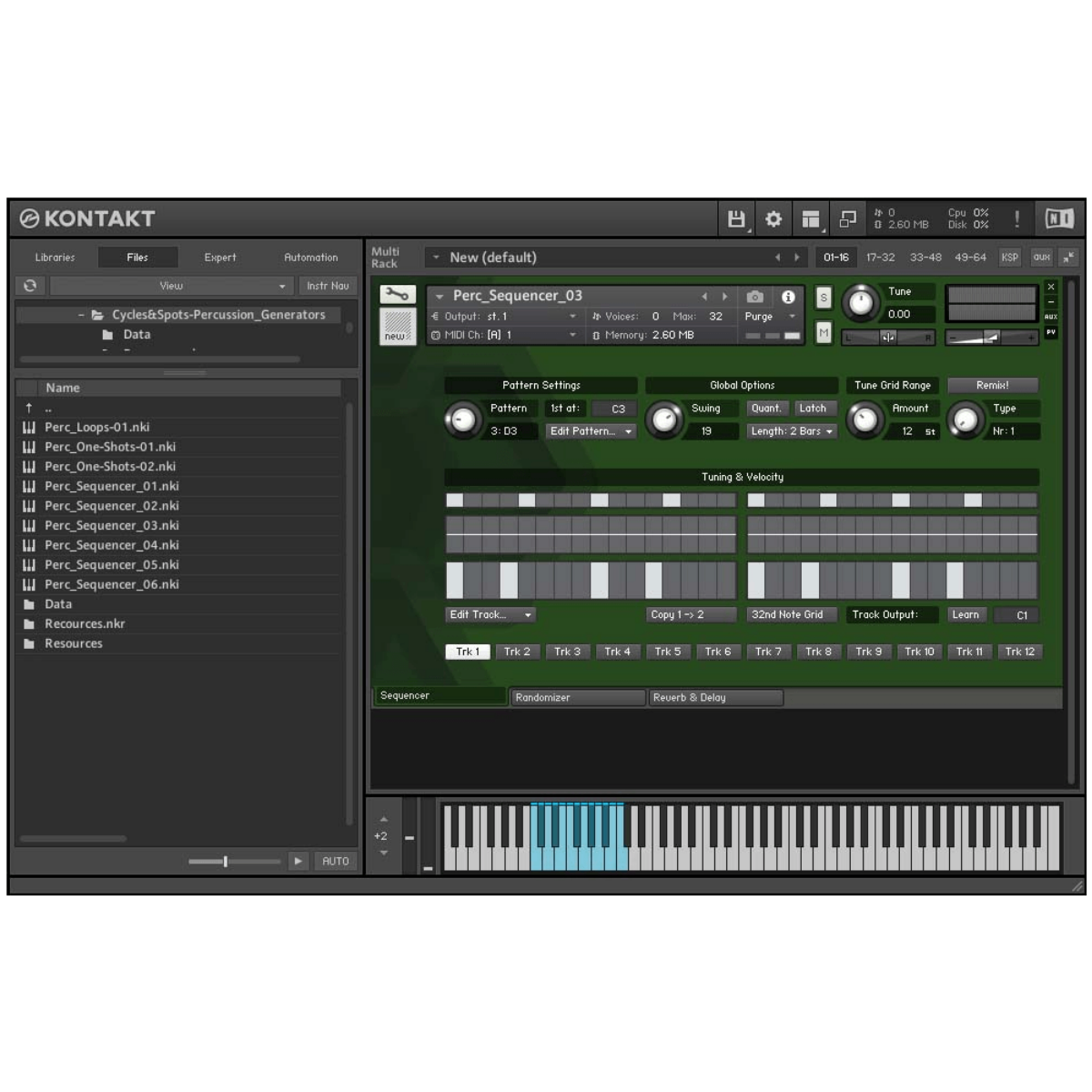Click camera snapshot icon

pyautogui.click(x=754, y=297)
